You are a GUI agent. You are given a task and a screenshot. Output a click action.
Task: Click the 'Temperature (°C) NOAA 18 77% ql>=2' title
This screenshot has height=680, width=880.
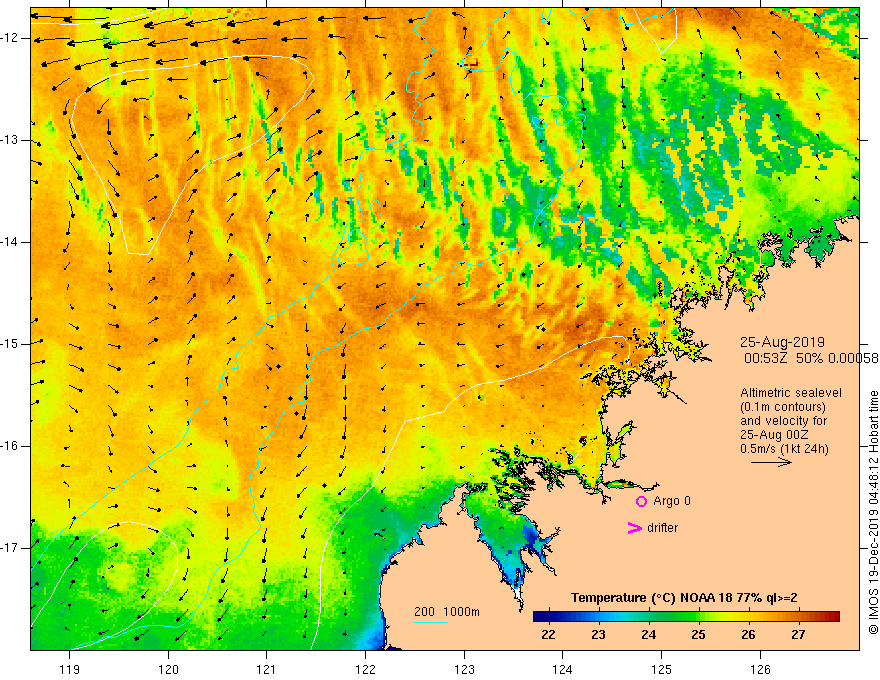coord(684,598)
